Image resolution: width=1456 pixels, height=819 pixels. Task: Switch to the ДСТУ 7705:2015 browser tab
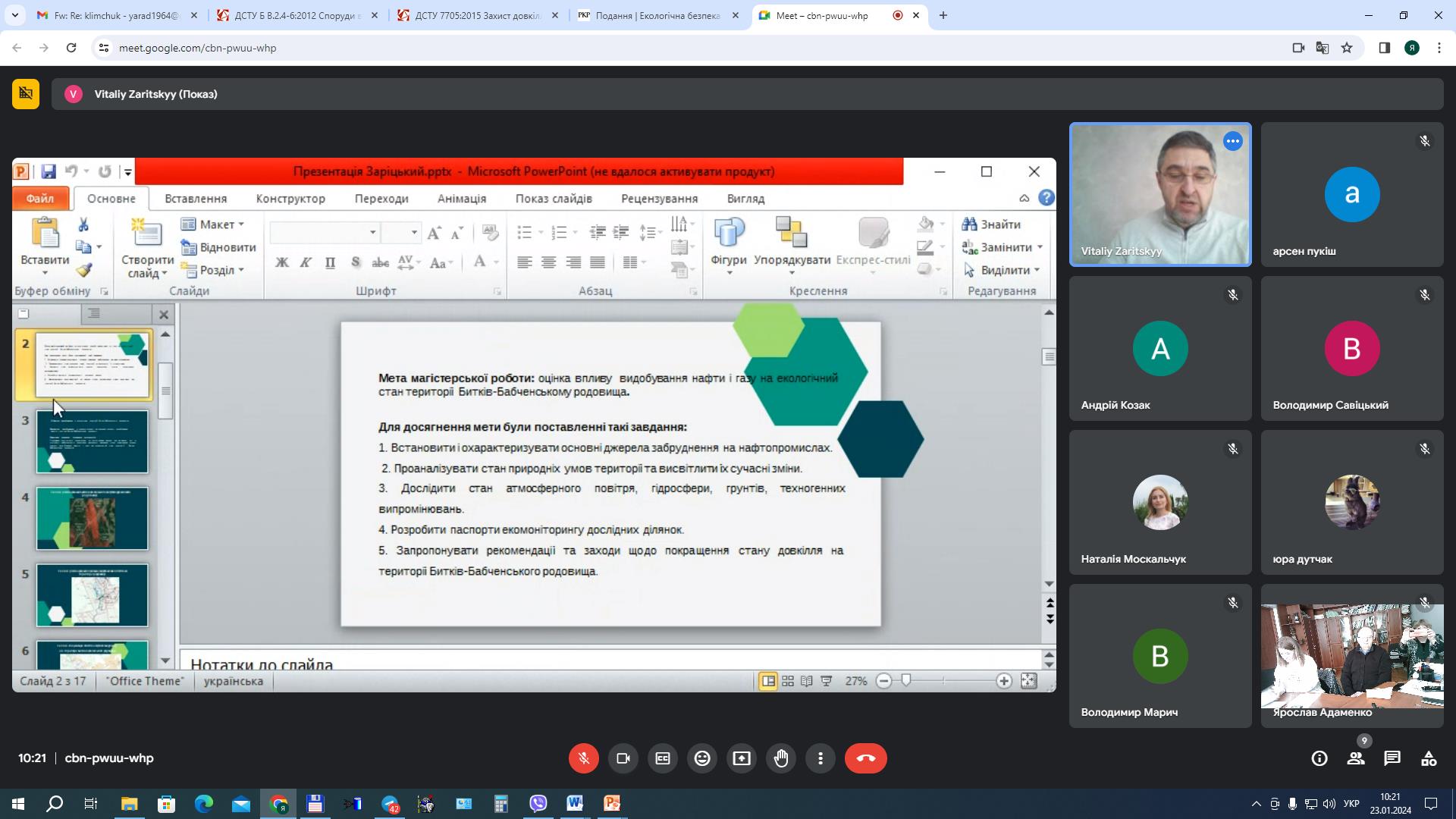pyautogui.click(x=478, y=15)
